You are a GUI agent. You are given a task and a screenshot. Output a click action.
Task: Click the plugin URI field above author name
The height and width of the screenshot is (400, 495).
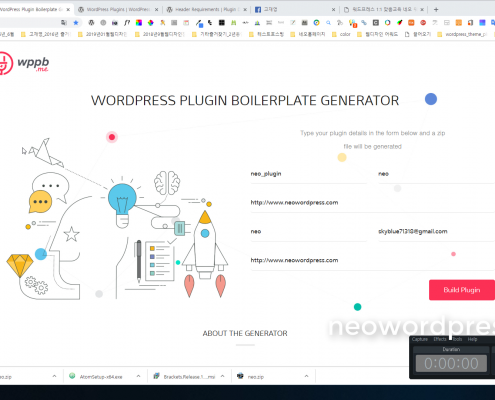click(x=373, y=203)
